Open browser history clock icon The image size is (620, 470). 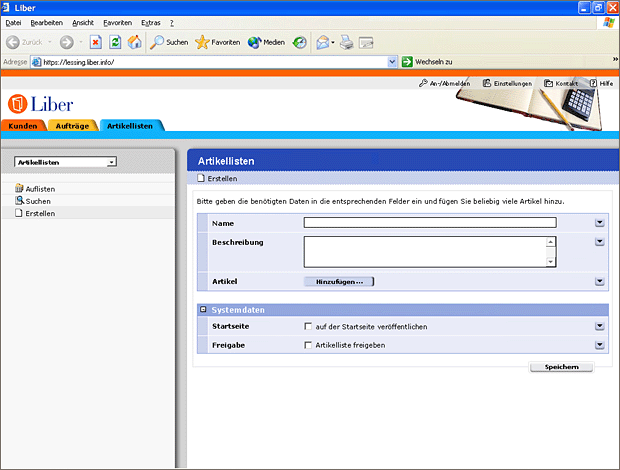point(299,42)
